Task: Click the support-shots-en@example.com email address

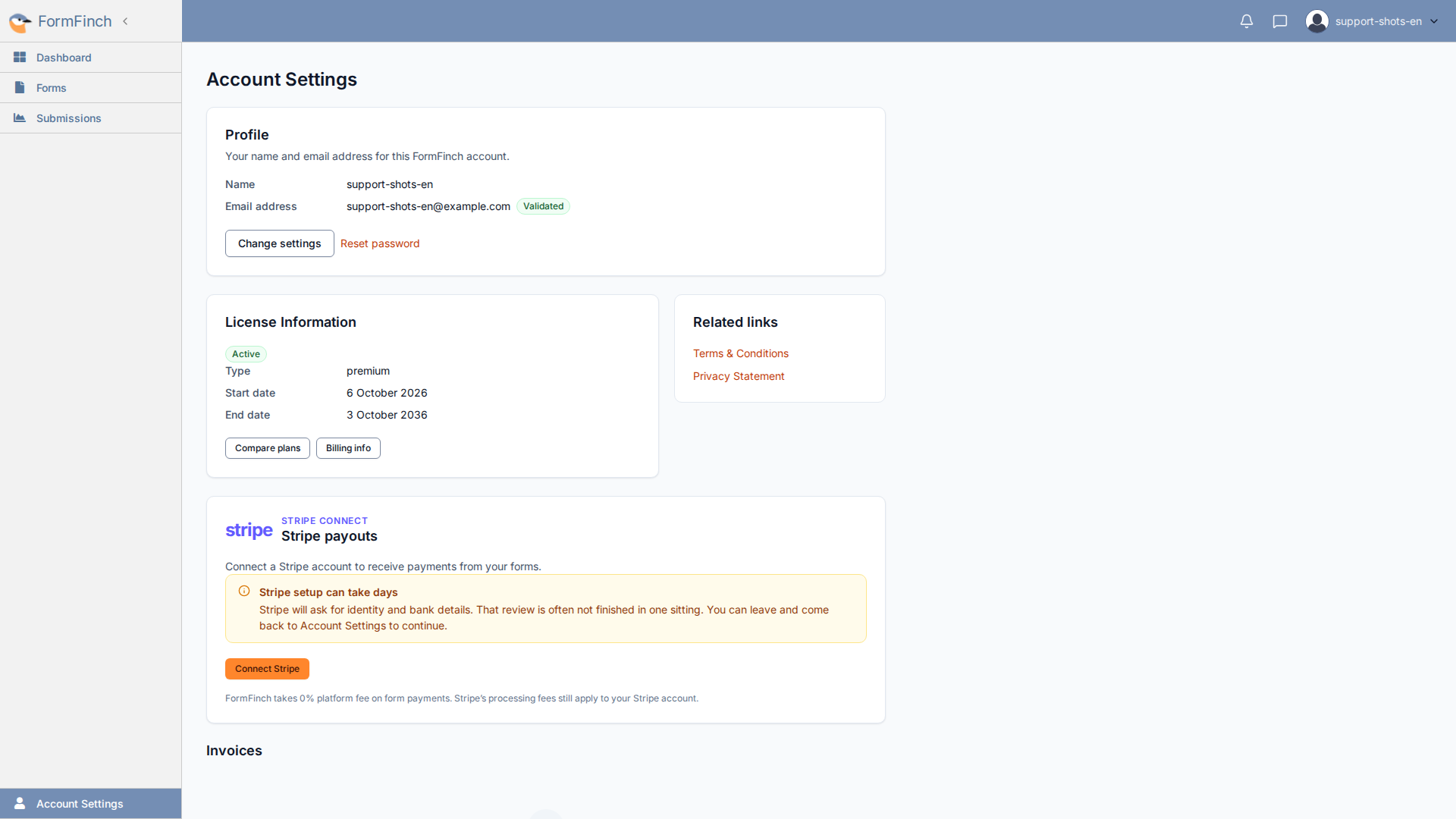Action: pos(428,206)
